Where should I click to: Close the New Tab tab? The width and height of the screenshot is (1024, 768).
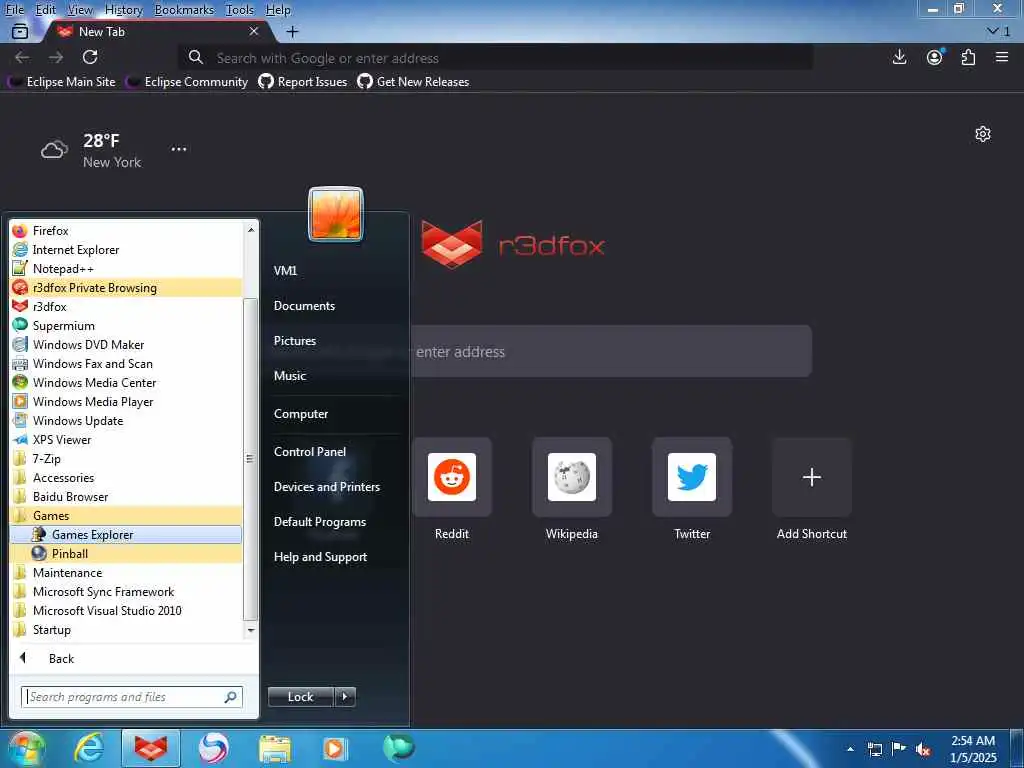254,31
